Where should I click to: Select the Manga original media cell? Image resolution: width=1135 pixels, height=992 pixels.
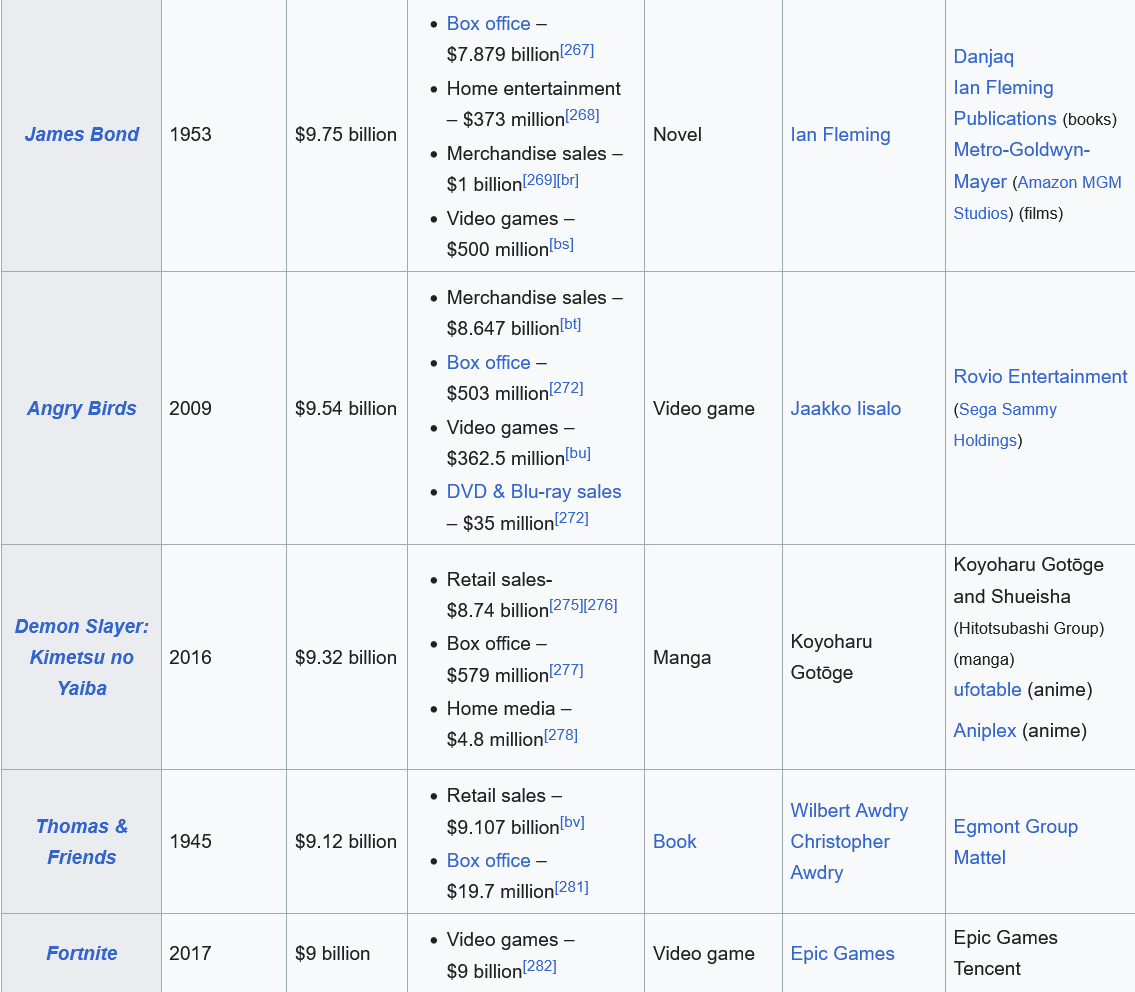713,657
